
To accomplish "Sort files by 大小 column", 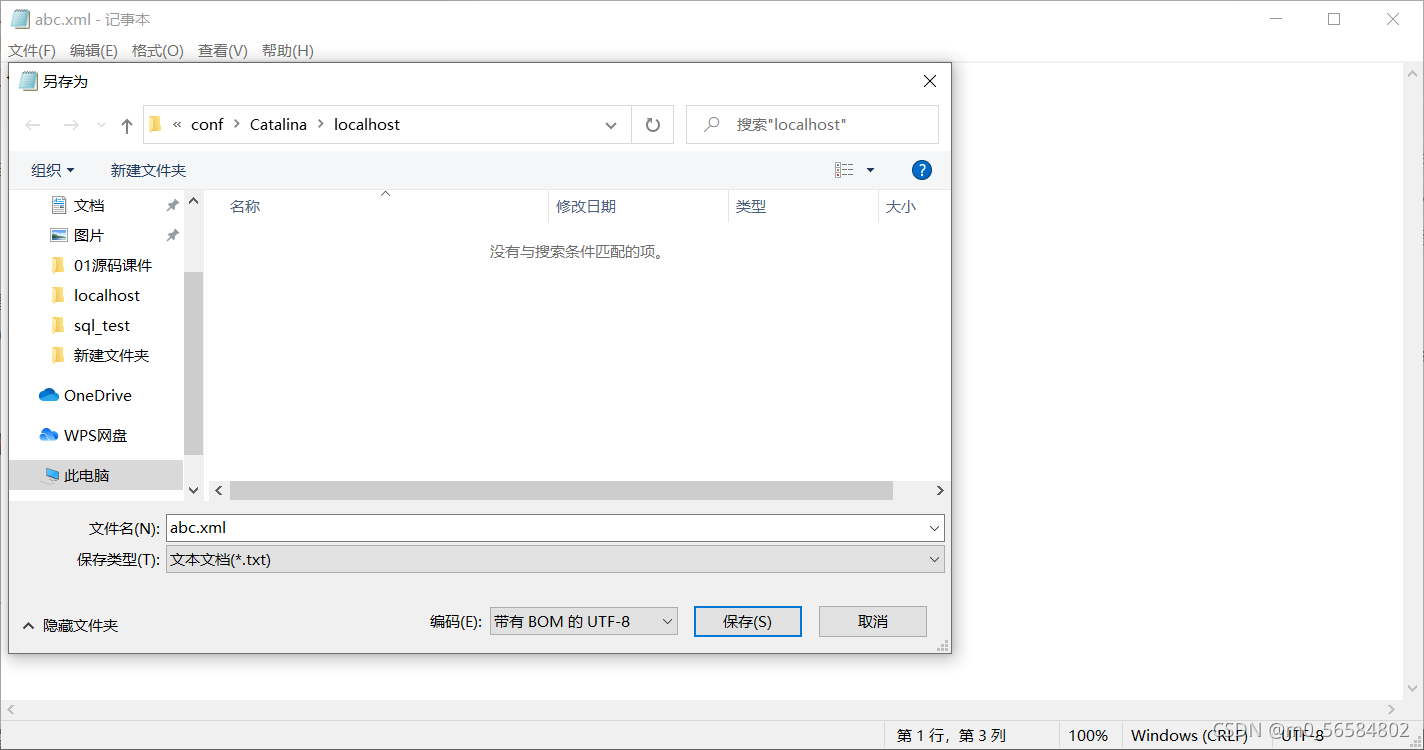I will pos(901,206).
